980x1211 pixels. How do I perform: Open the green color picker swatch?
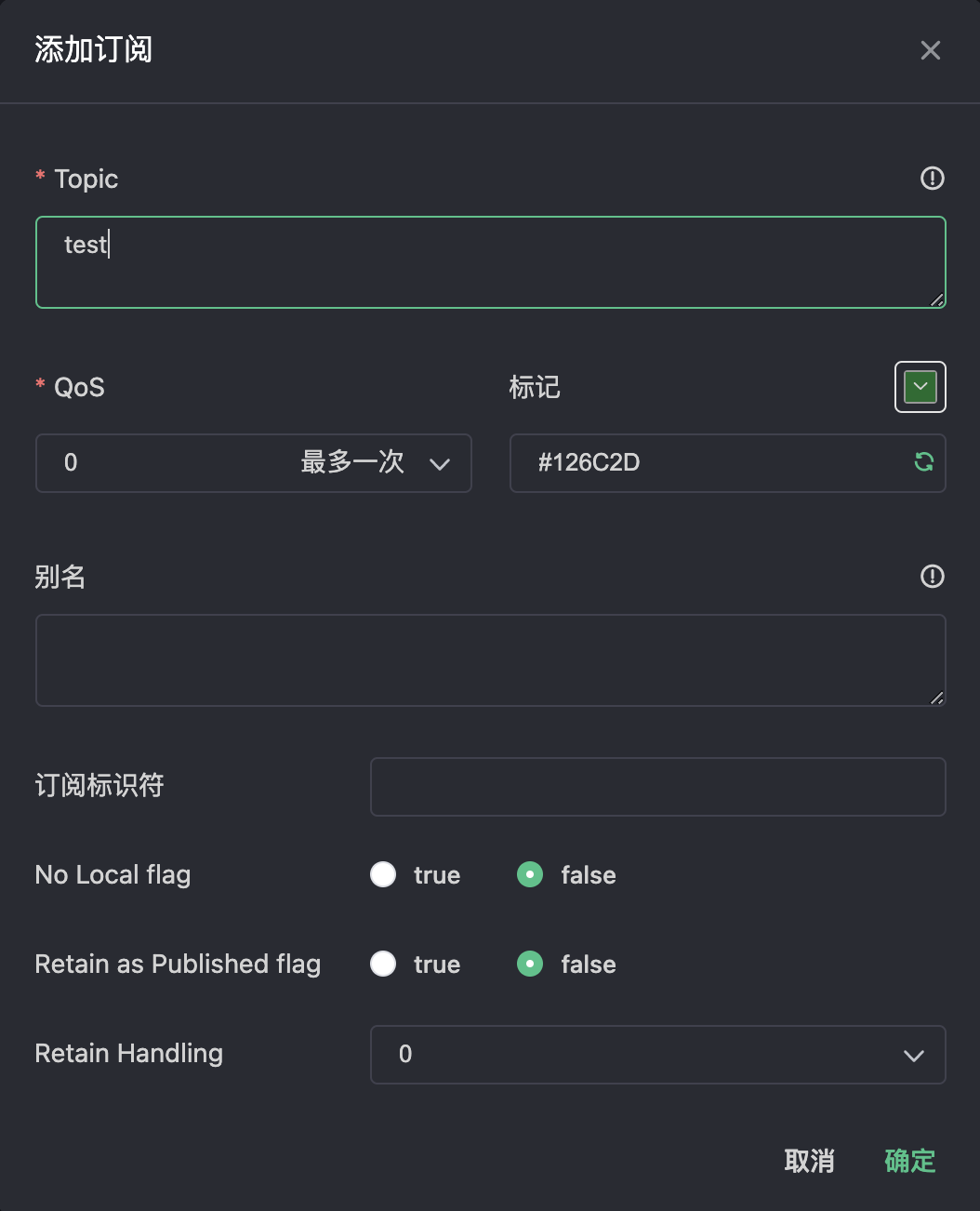(x=920, y=387)
